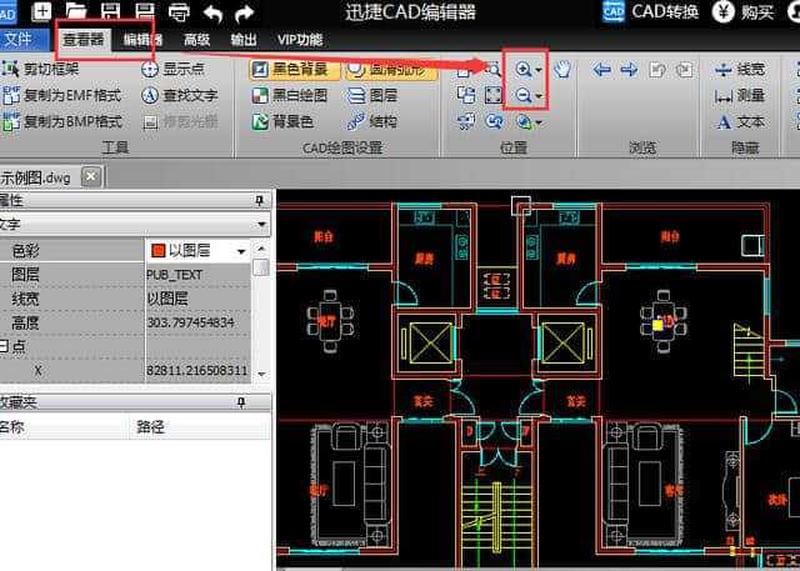Screen dimensions: 800x571
Task: Click the zoom out magnifier icon
Action: [522, 95]
